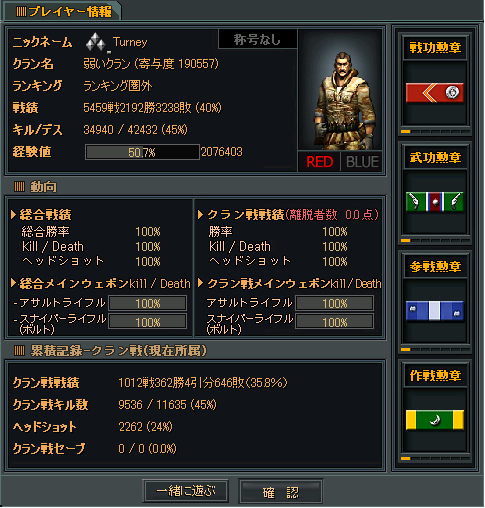Click the 動向 section header icon
Viewport: 485px width, 508px height.
coord(19,187)
